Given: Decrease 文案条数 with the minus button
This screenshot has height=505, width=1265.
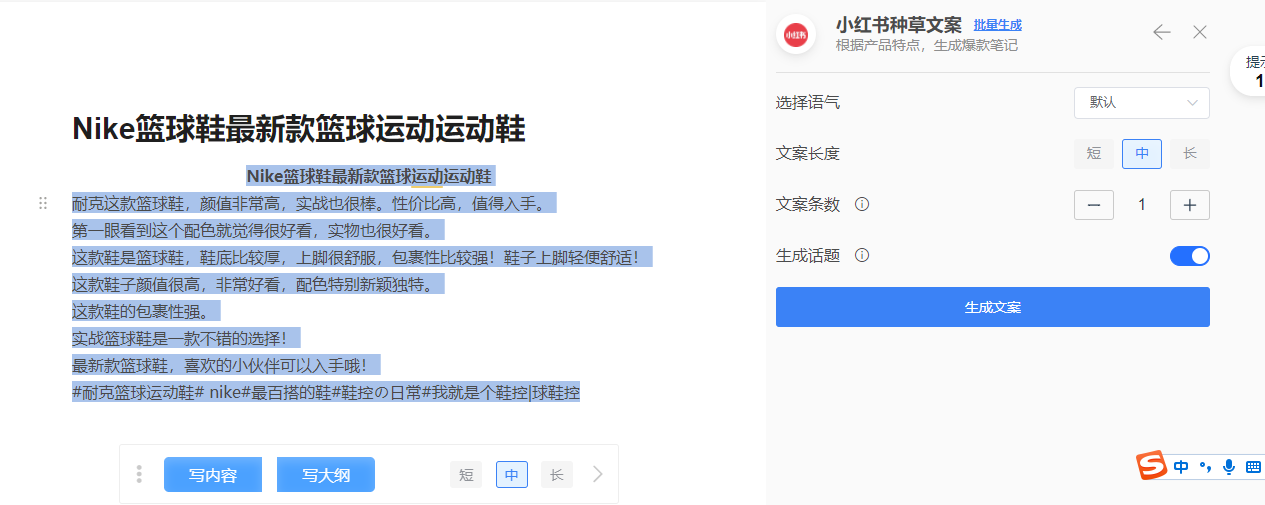Looking at the screenshot, I should 1094,205.
